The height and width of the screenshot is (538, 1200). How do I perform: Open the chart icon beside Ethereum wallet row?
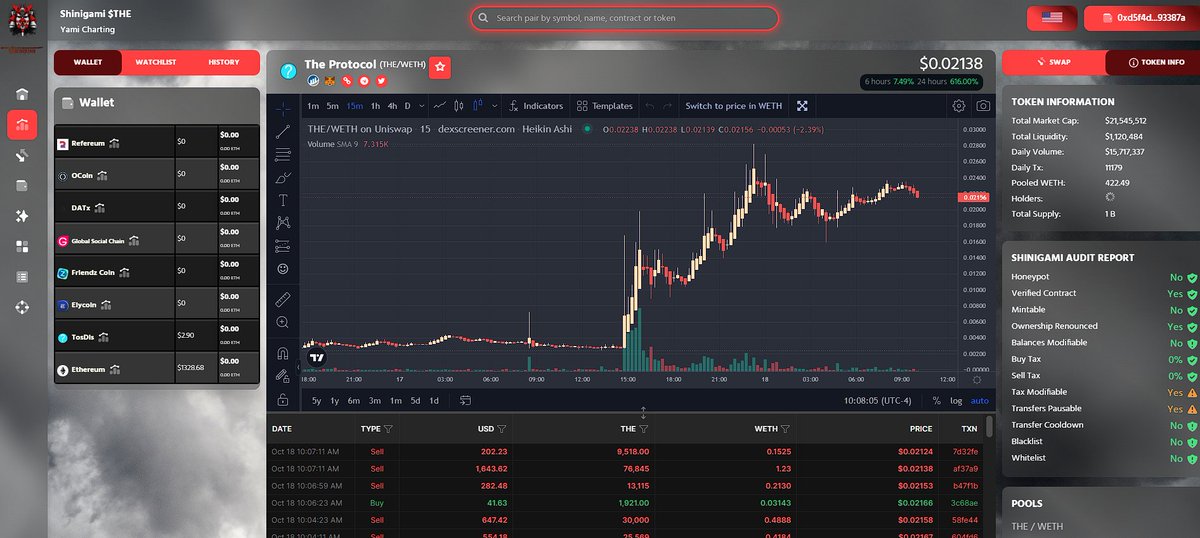point(115,369)
